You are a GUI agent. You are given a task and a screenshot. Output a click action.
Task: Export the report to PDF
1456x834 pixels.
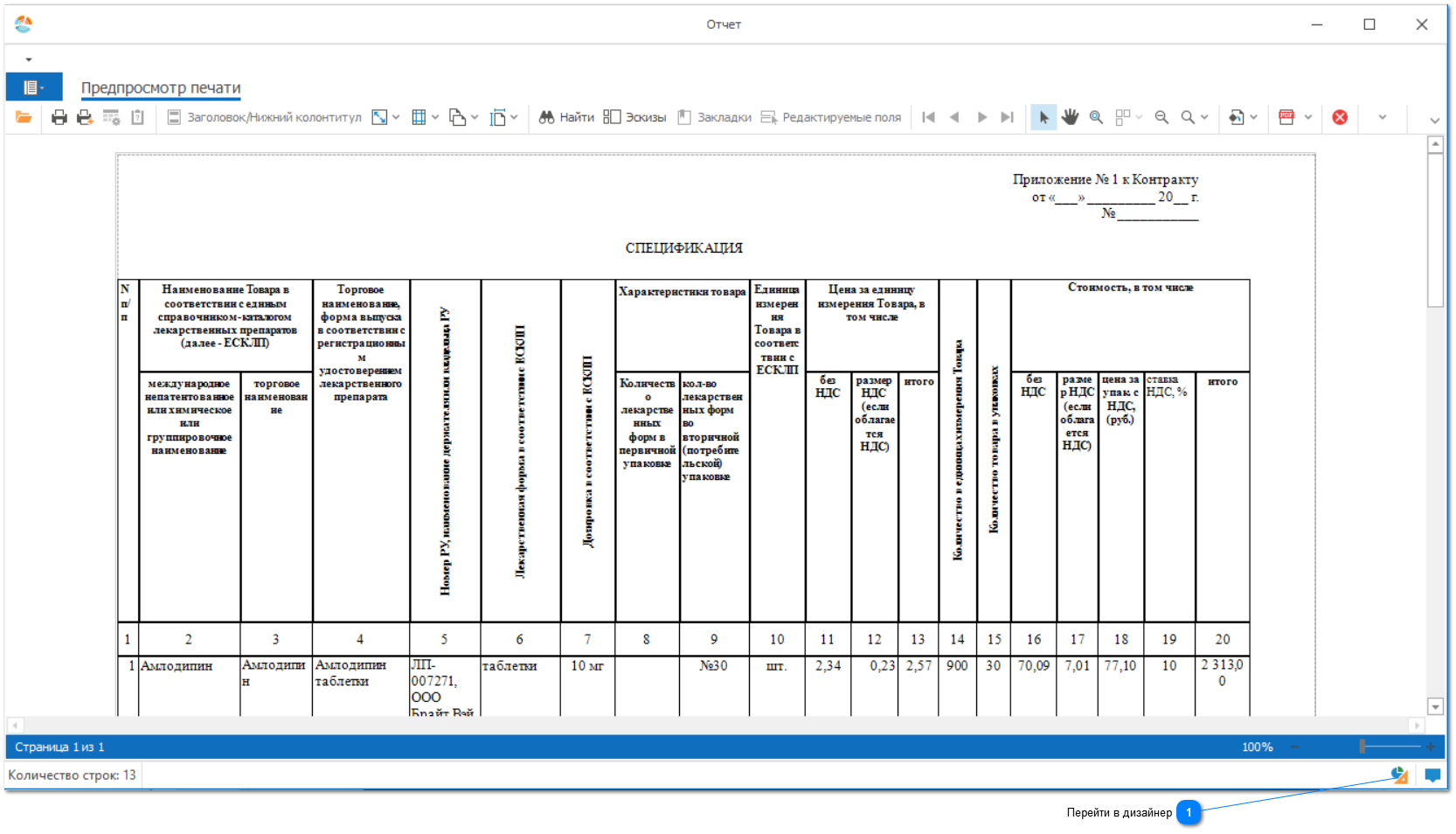pos(1286,117)
